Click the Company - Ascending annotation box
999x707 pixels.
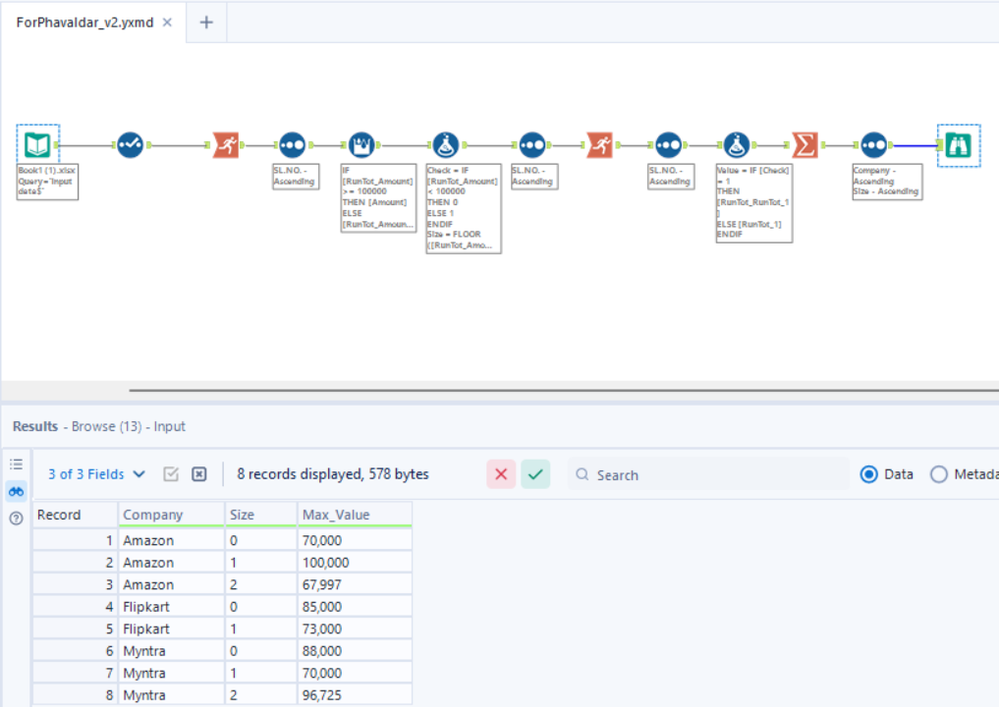pos(887,182)
